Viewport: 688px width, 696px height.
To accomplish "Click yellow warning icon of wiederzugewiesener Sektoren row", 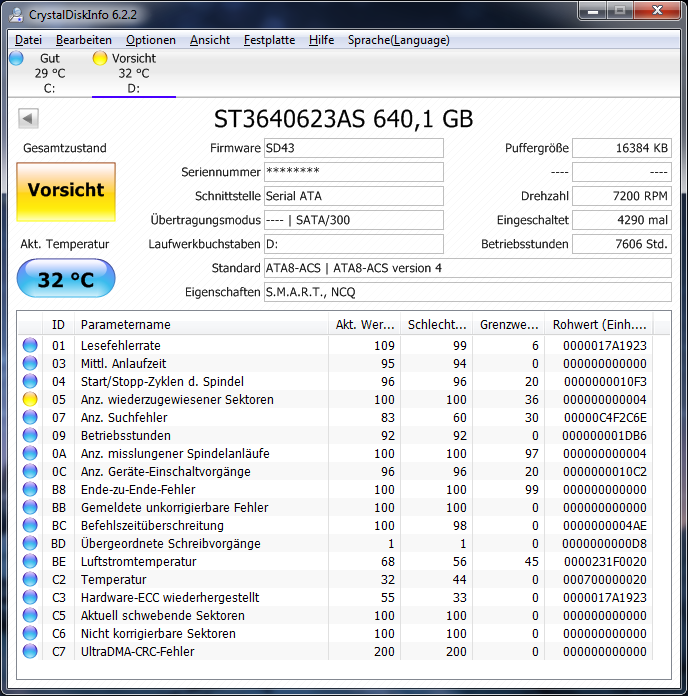I will coord(30,399).
